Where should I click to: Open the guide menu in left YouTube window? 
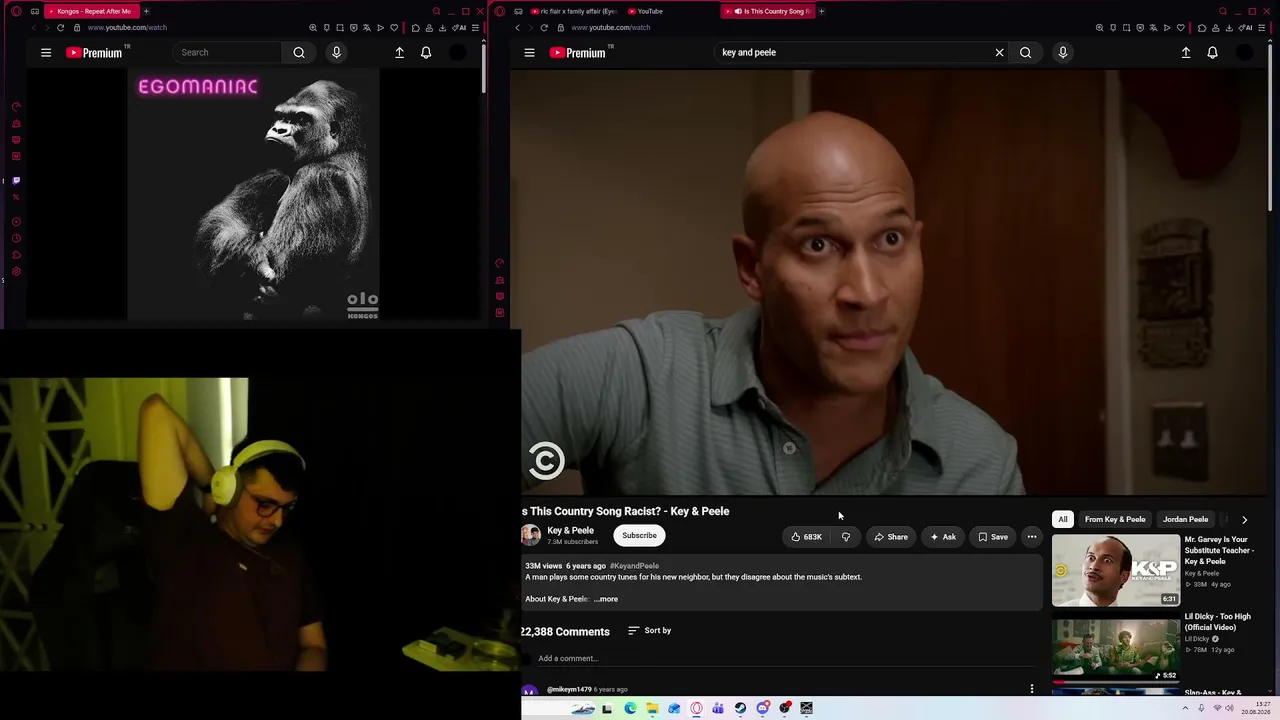(x=46, y=52)
